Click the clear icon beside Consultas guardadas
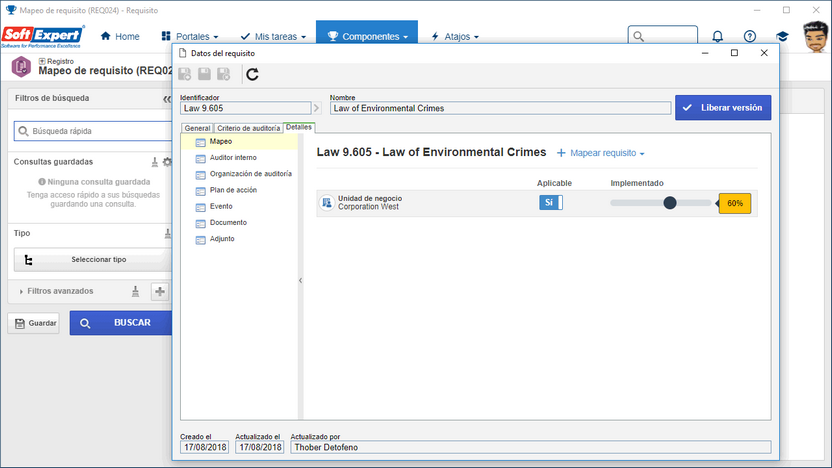832x468 pixels. pos(154,162)
